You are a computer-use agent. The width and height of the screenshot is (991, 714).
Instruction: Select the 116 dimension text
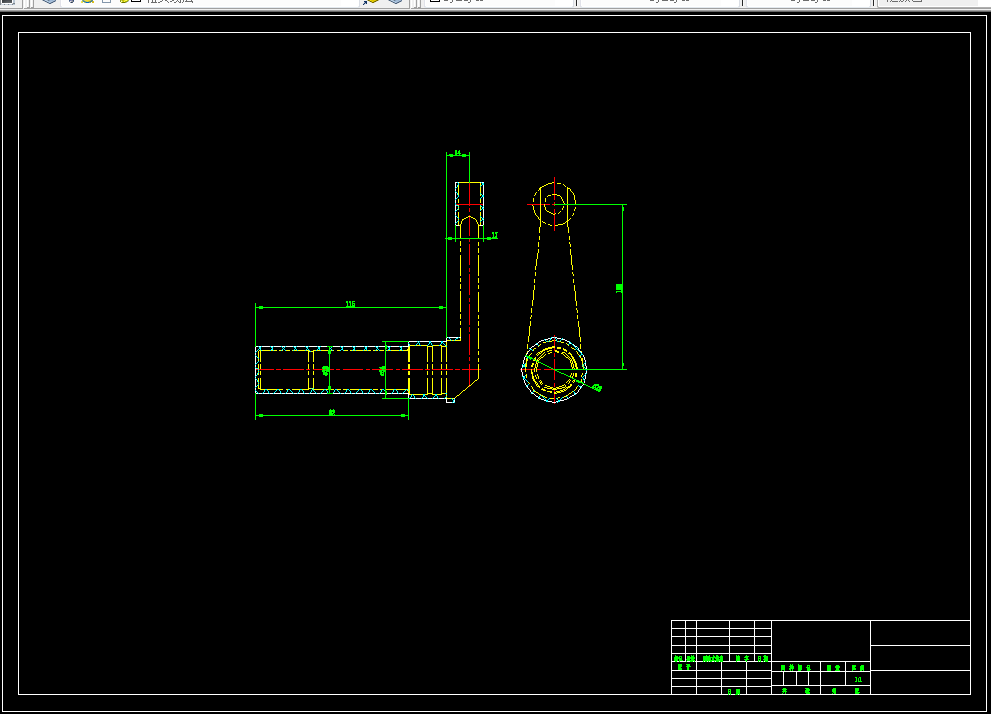click(x=350, y=304)
